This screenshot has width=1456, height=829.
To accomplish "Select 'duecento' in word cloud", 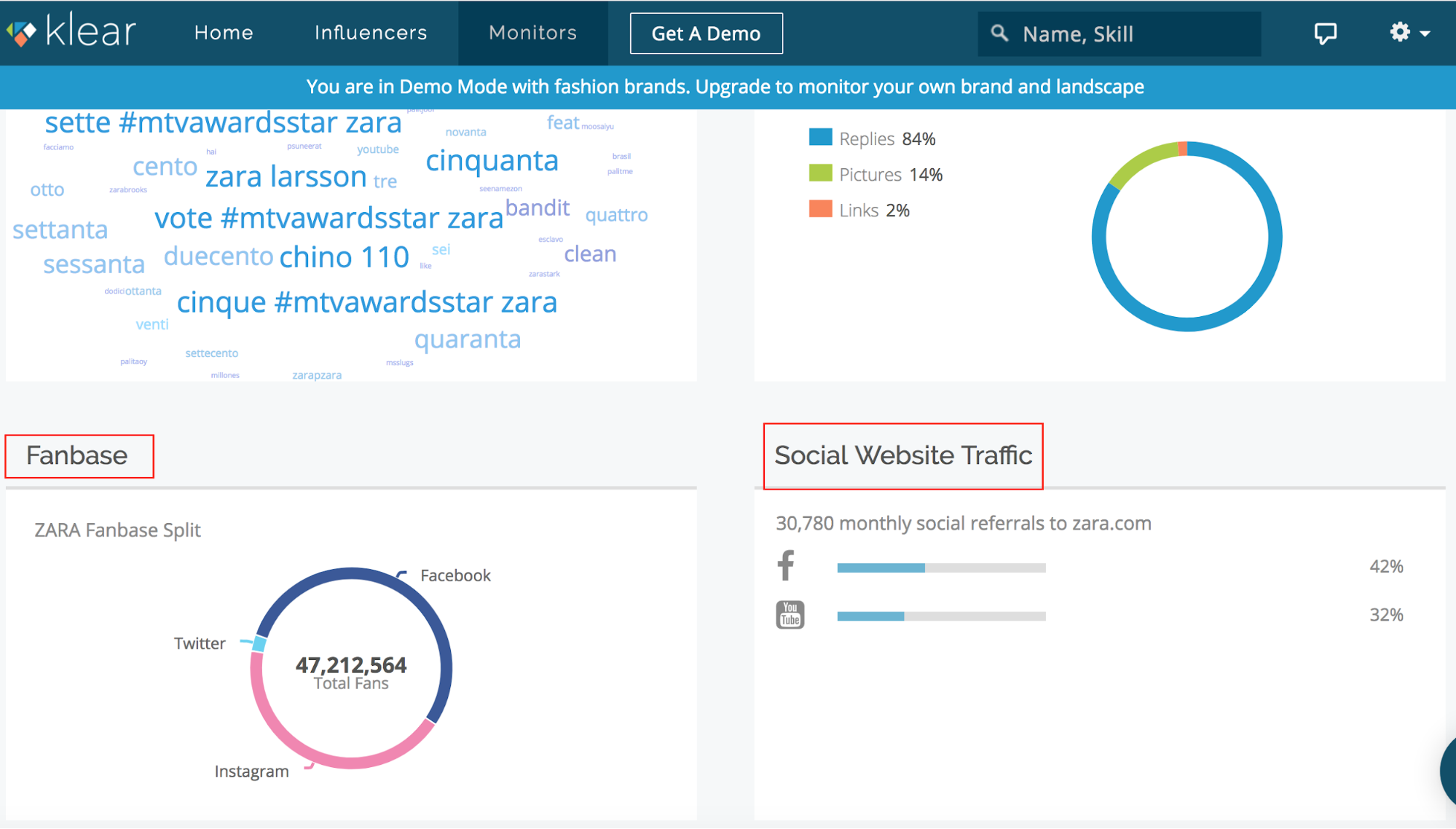I will [219, 256].
